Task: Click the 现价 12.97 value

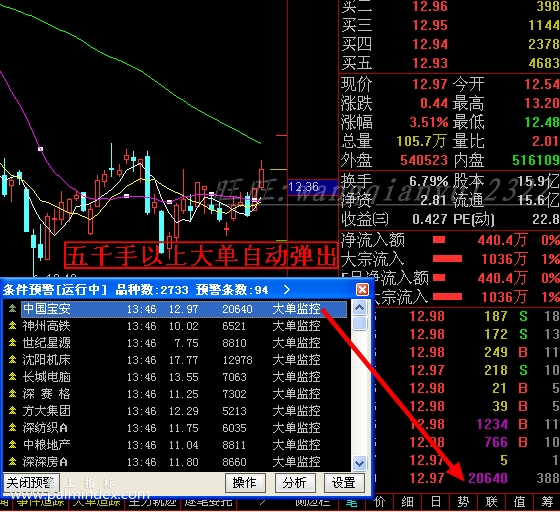Action: pyautogui.click(x=430, y=84)
